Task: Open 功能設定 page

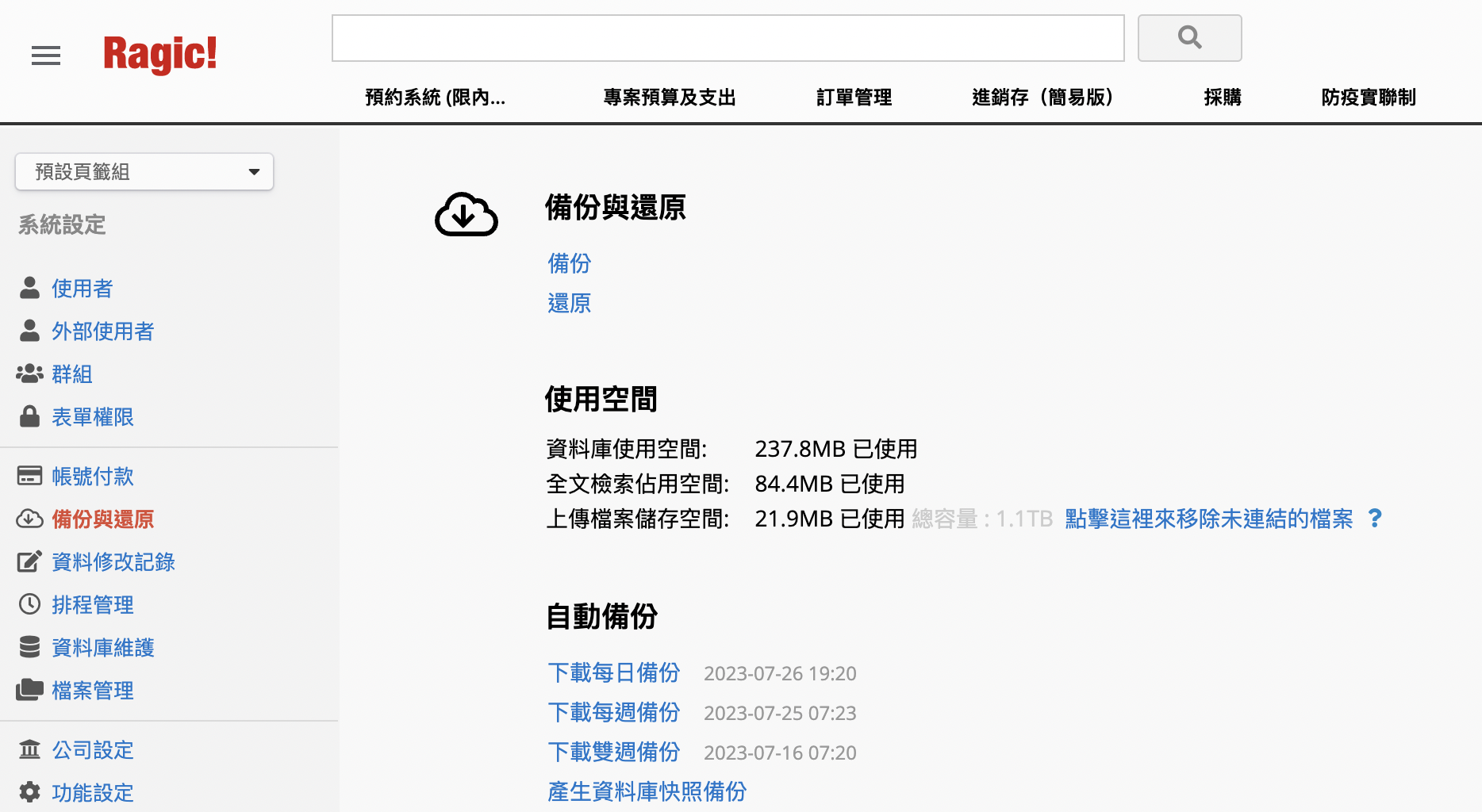Action: pos(93,792)
